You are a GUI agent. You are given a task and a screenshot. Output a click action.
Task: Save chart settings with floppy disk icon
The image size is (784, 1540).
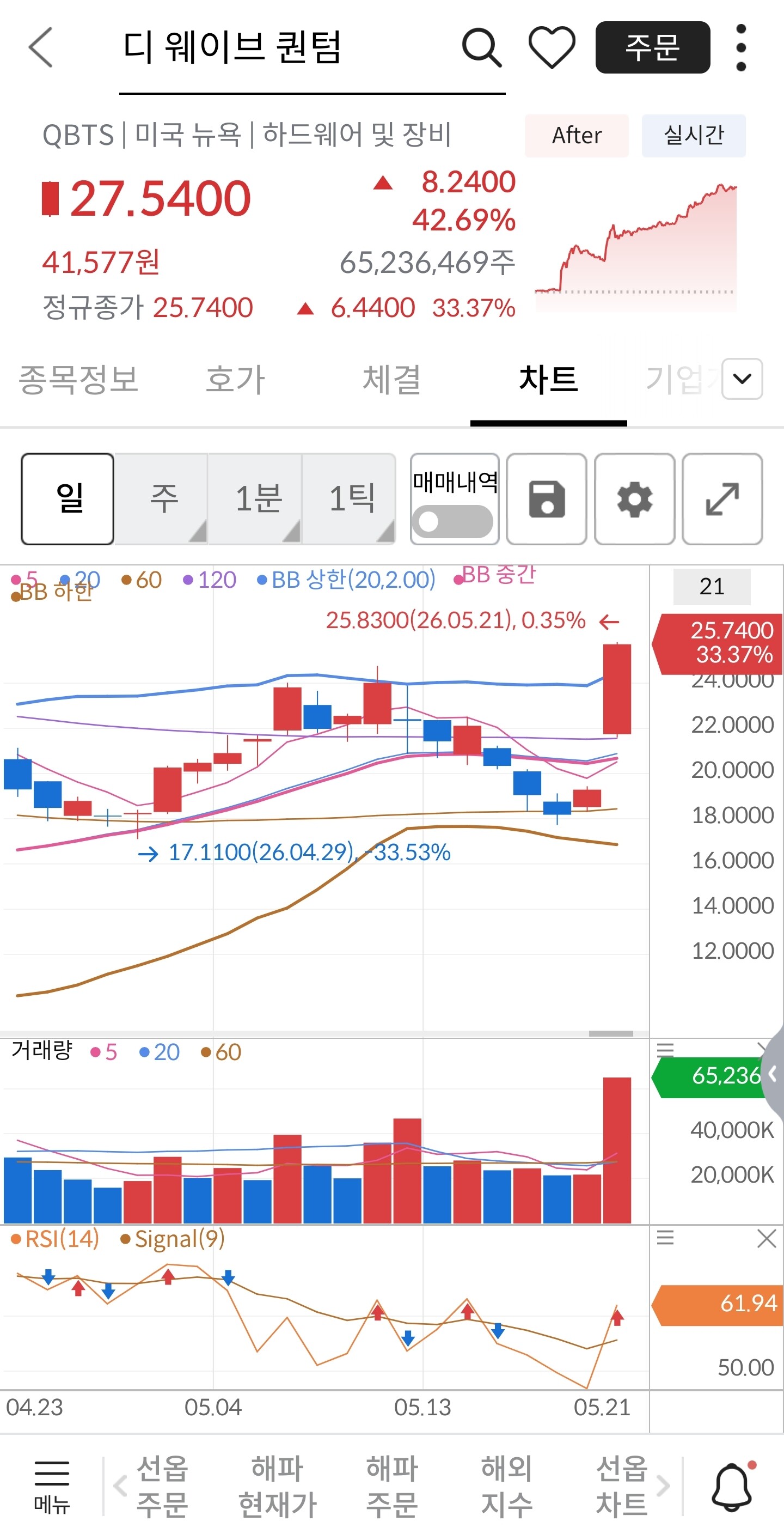tap(546, 498)
